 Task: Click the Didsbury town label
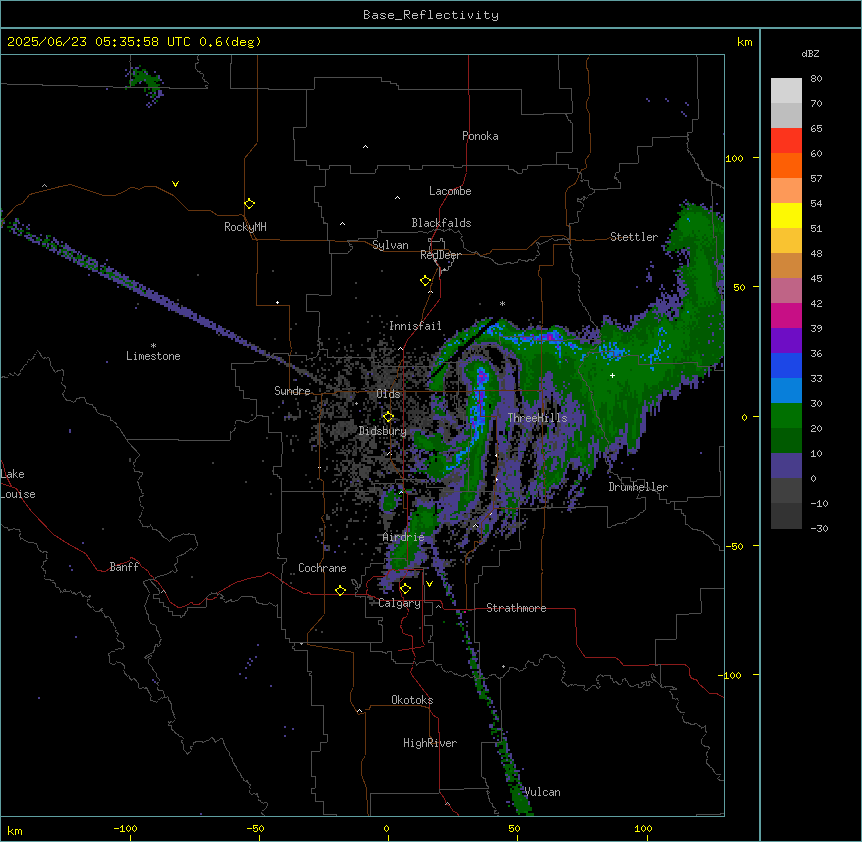pyautogui.click(x=382, y=431)
